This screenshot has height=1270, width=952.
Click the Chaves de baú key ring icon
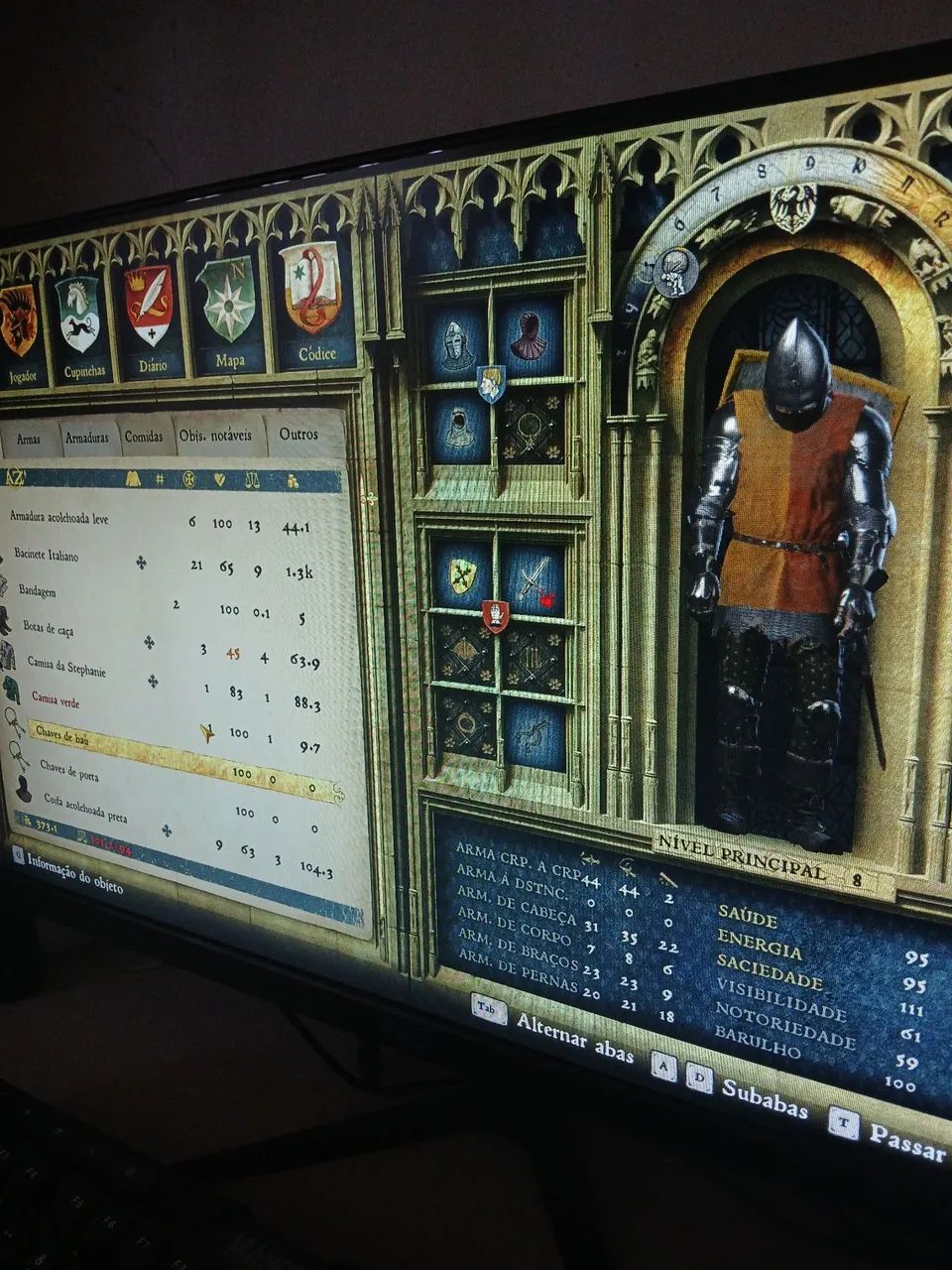(x=14, y=720)
